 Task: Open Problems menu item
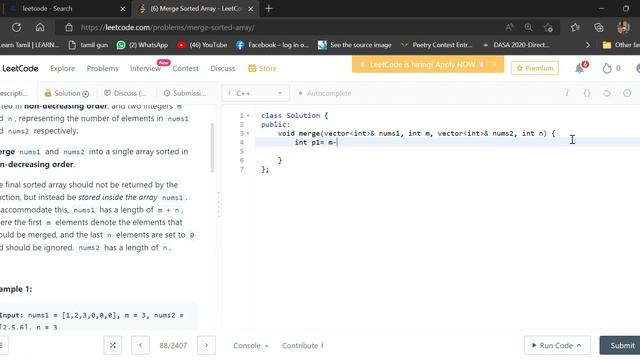coord(102,68)
